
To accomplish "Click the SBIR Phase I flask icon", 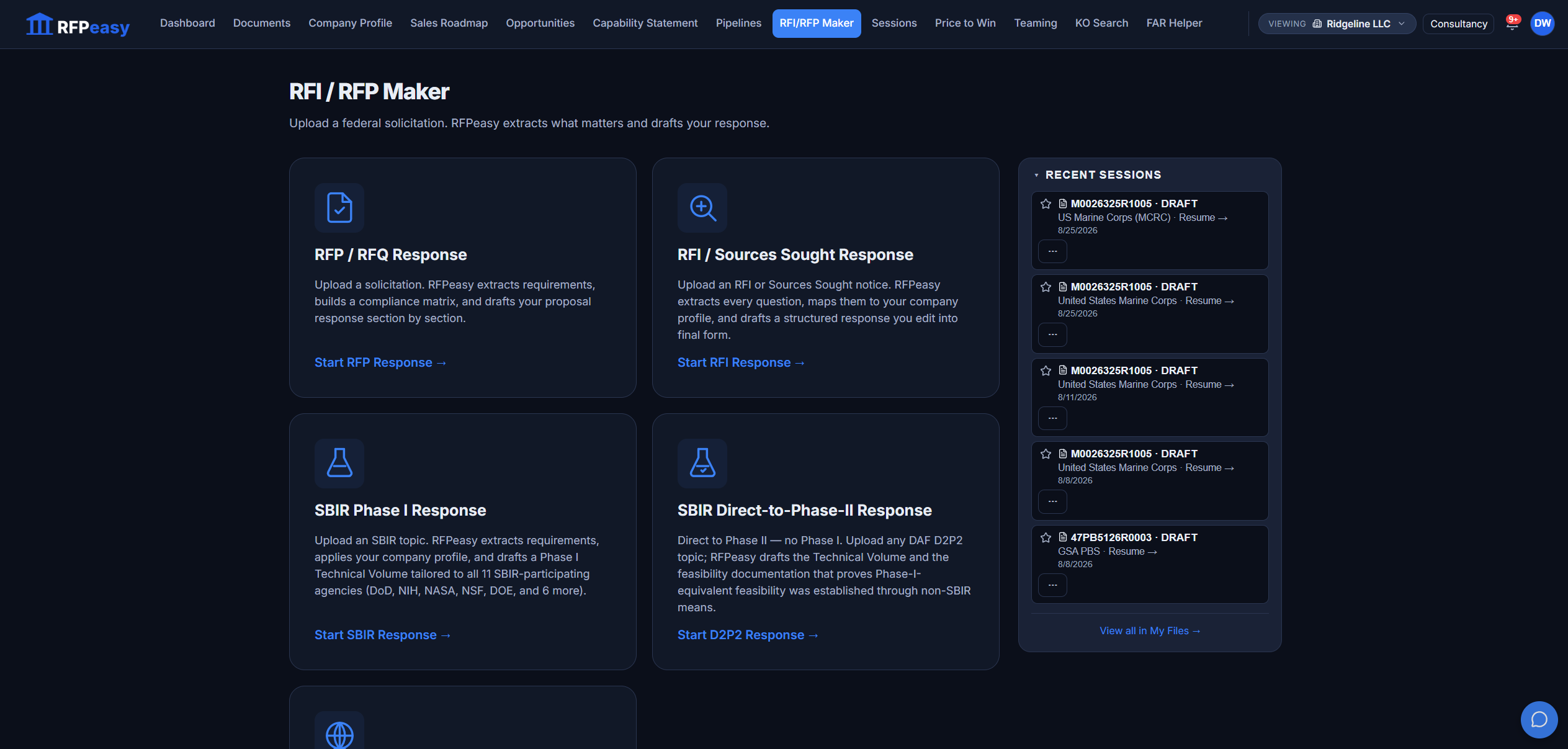I will coord(339,463).
